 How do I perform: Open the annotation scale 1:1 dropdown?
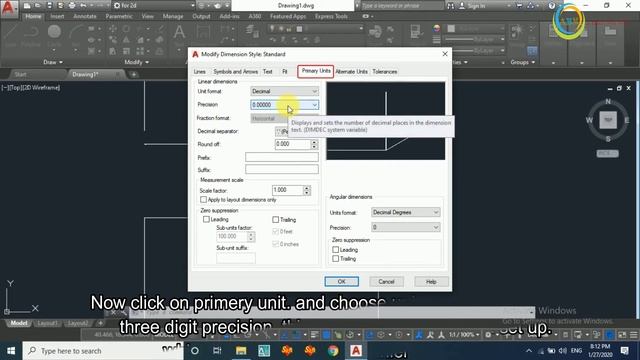click(464, 335)
